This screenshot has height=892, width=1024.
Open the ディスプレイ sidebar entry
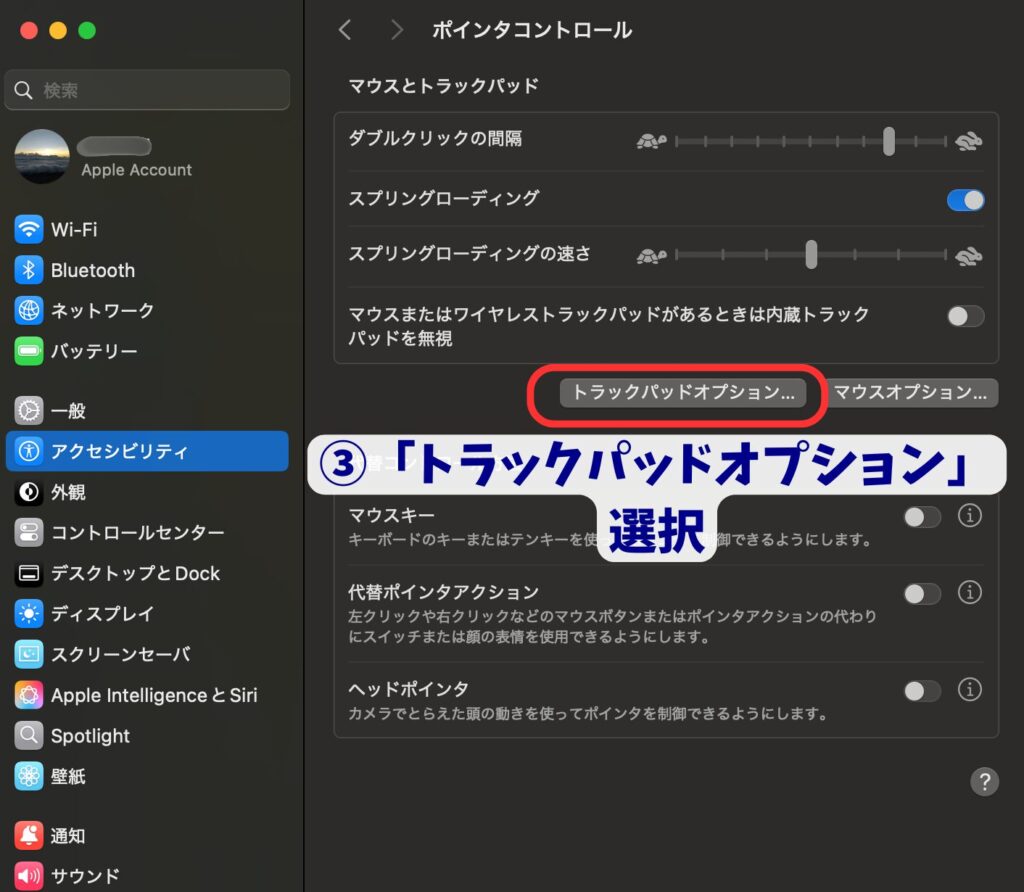147,613
